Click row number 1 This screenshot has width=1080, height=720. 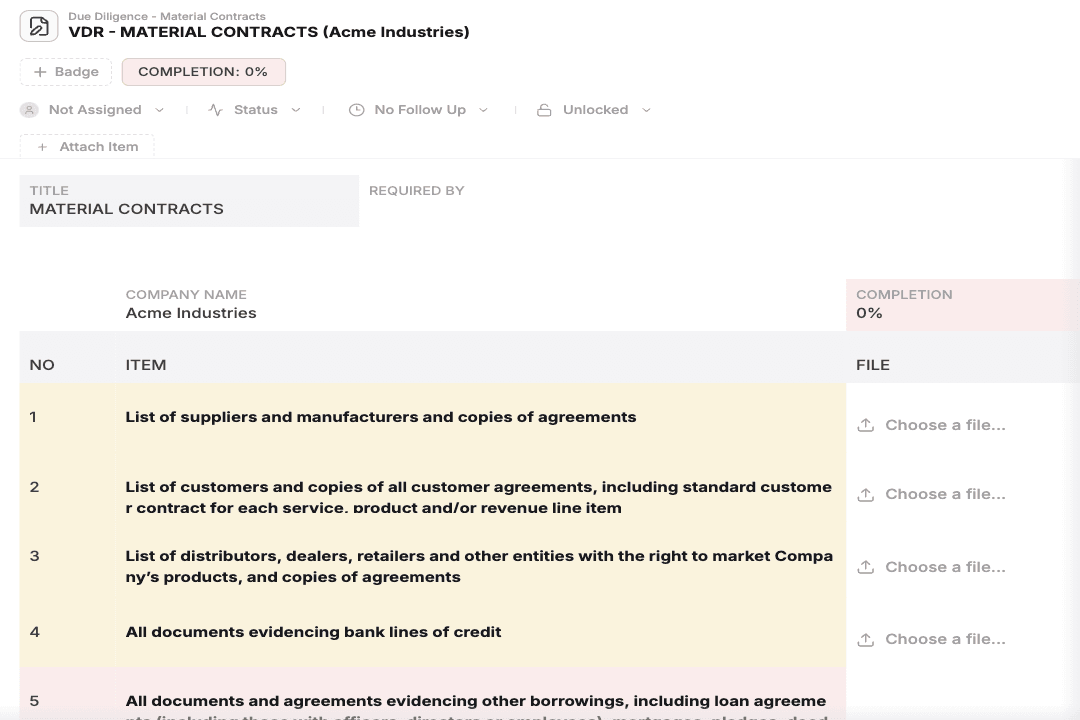point(33,417)
